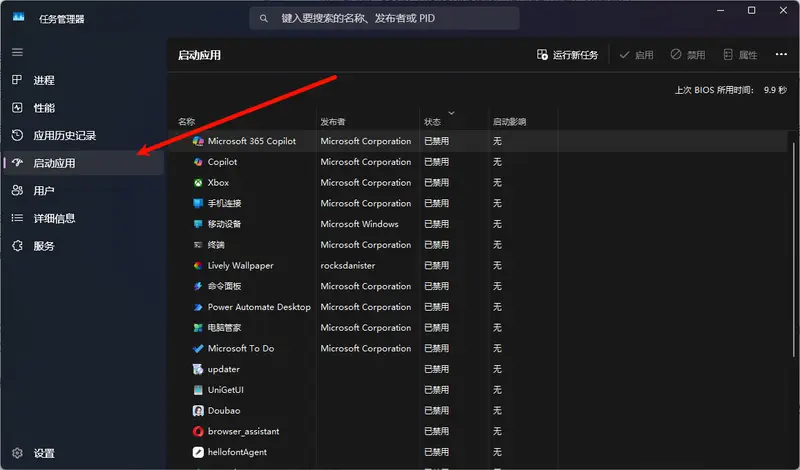Screen dimensions: 800x470
Task: Select 启动应用 in the sidebar
Action: 83,163
